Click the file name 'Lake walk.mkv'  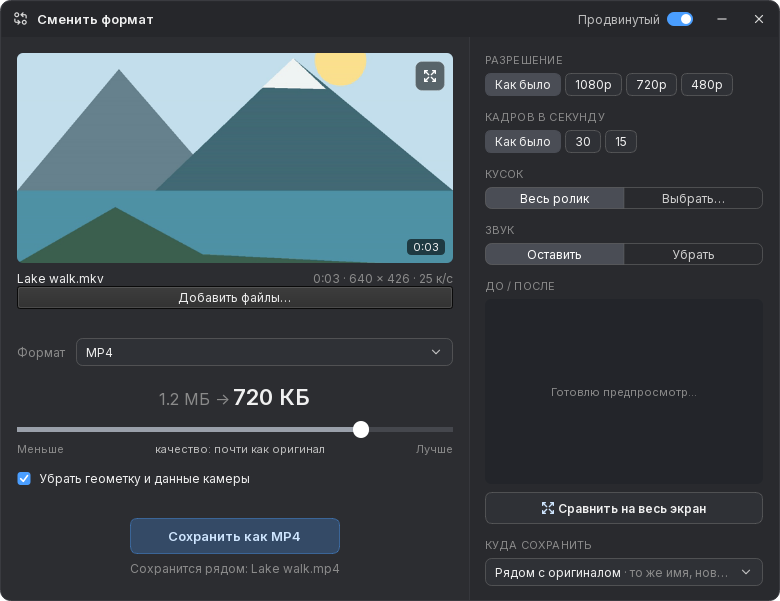pyautogui.click(x=60, y=279)
